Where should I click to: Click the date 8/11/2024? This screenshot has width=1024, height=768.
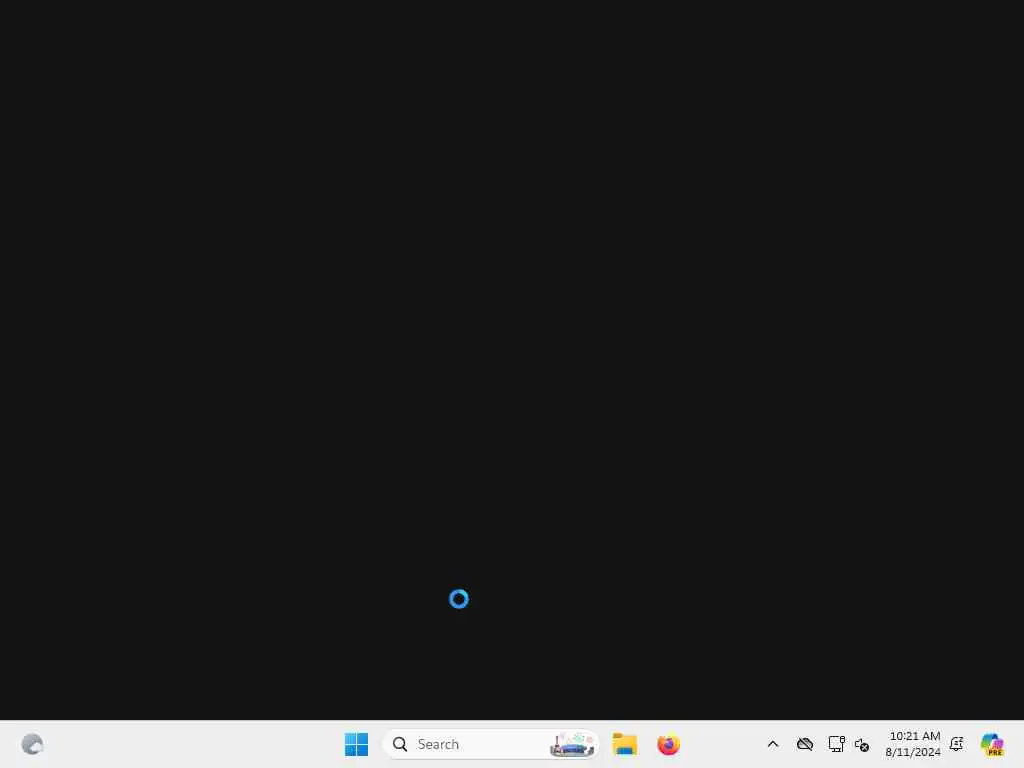912,752
